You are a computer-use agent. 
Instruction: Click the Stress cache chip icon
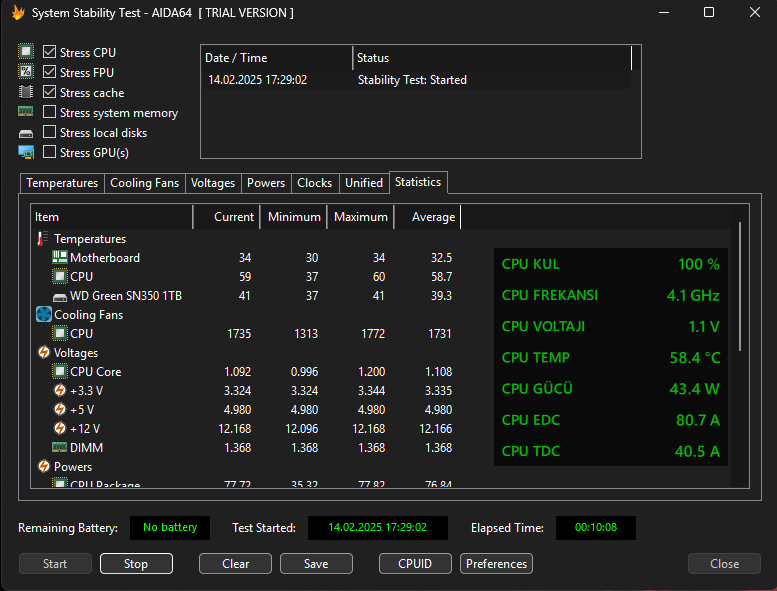tap(26, 92)
